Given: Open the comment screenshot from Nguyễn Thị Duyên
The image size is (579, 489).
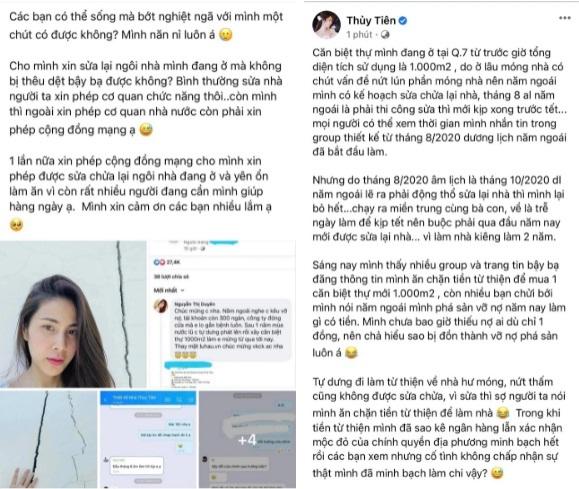Looking at the screenshot, I should click(222, 314).
